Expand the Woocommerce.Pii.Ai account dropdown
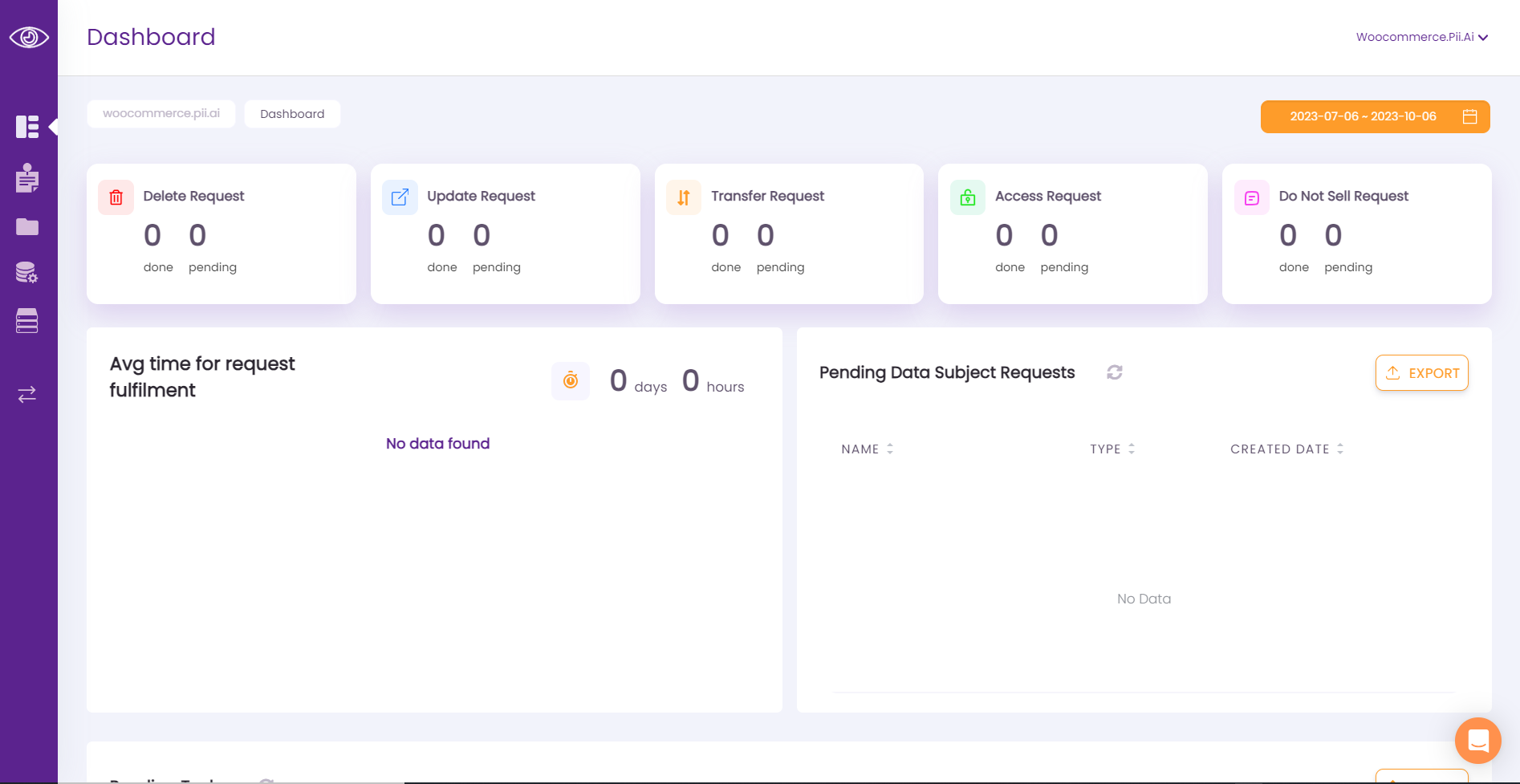The height and width of the screenshot is (784, 1520). (1422, 37)
